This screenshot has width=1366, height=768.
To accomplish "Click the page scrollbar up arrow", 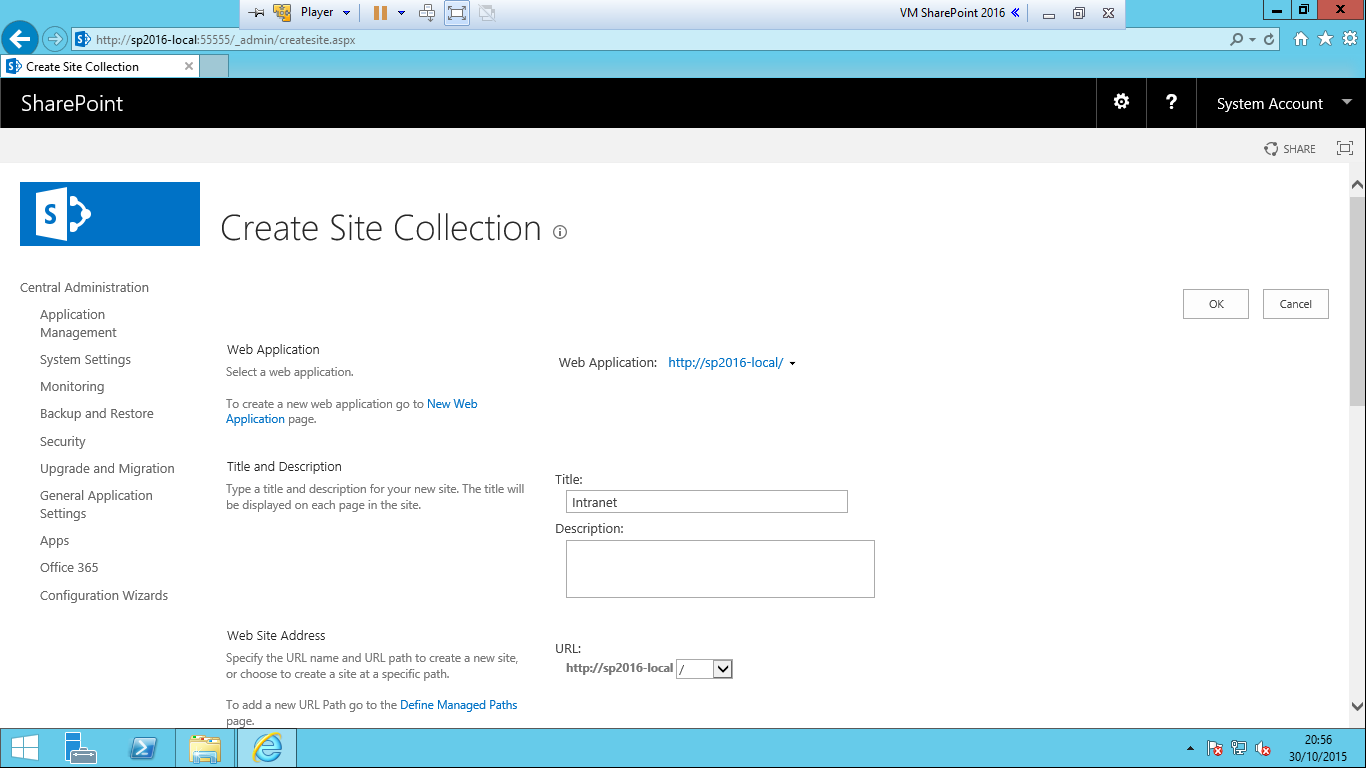I will [1357, 185].
